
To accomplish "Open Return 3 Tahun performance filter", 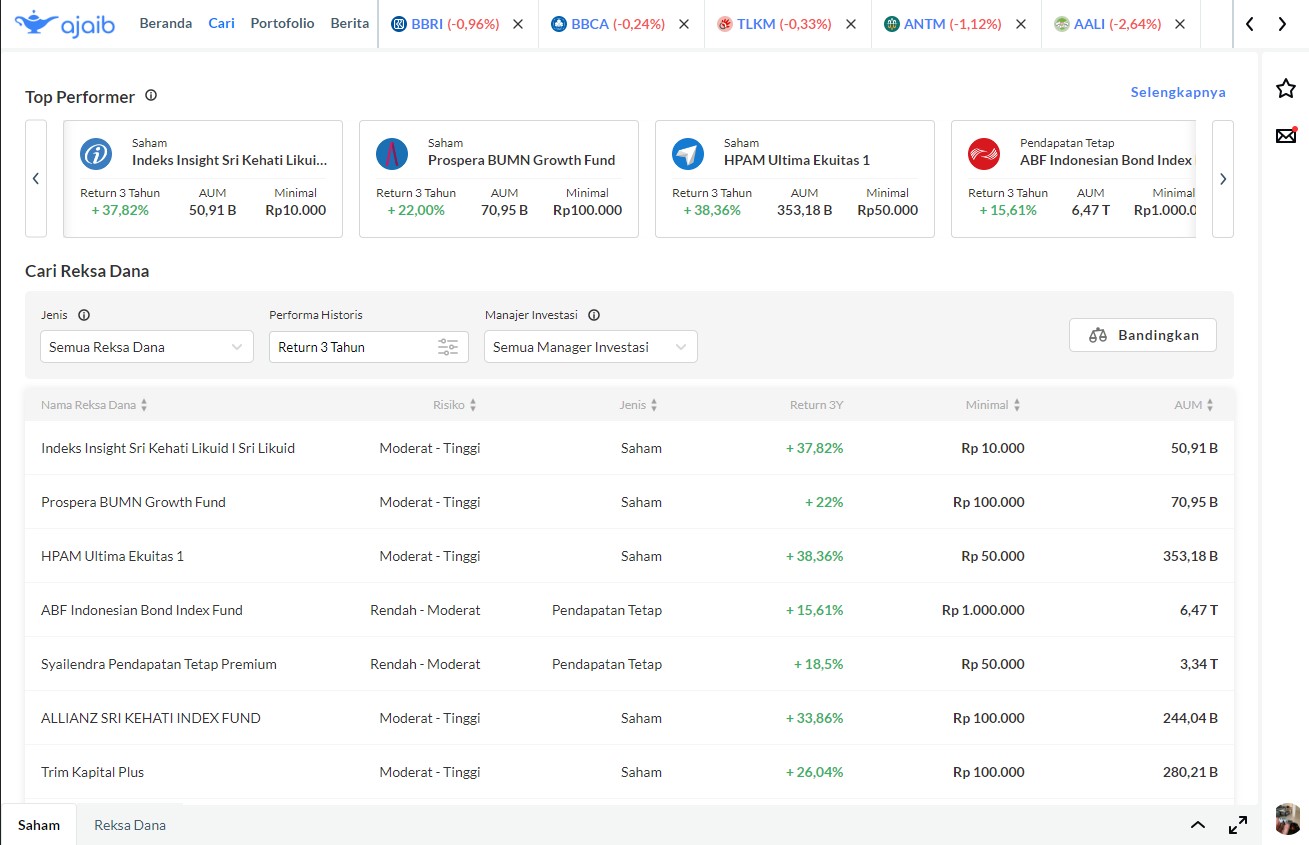I will point(369,347).
